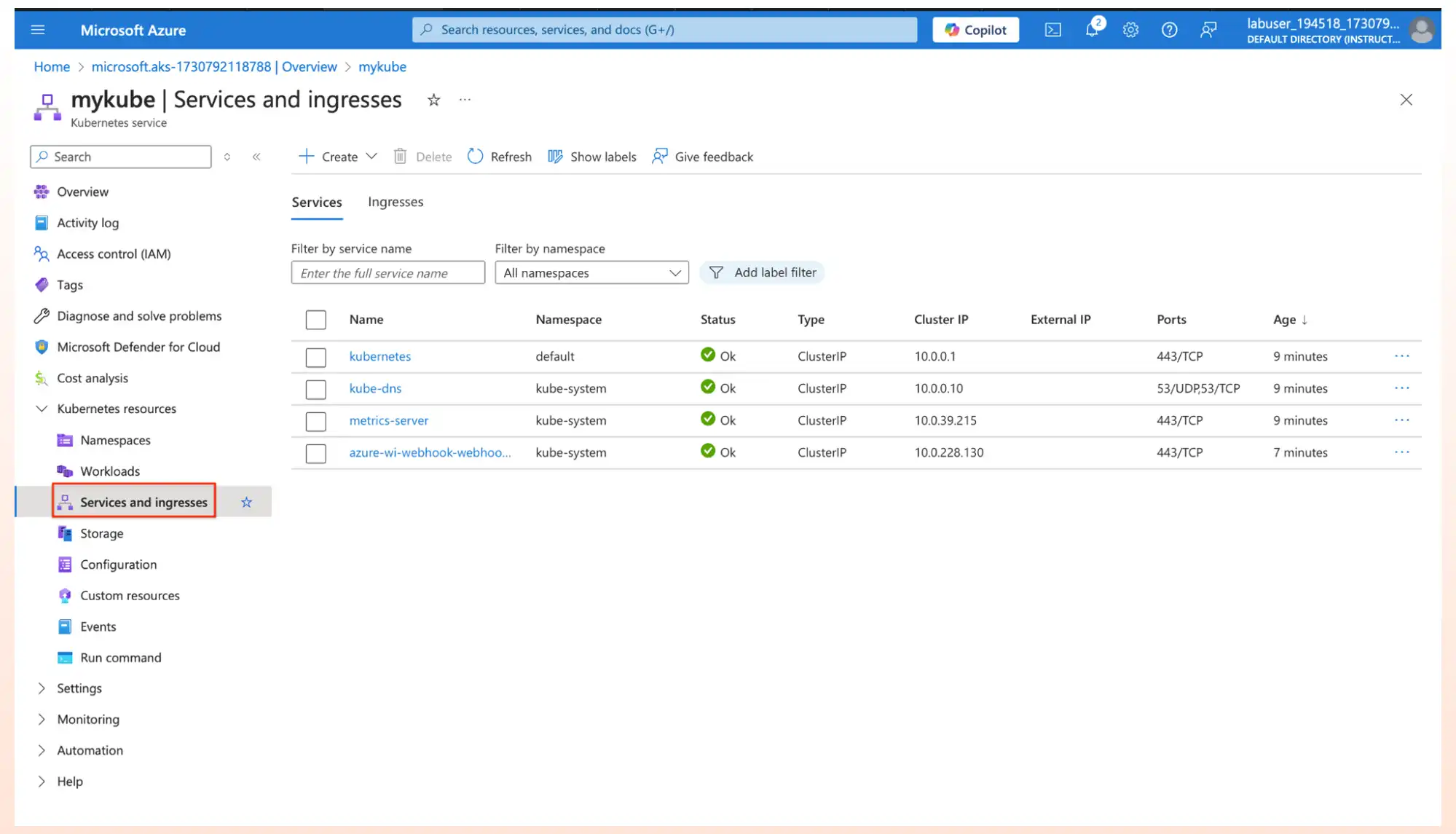Click the Storage icon

[x=65, y=533]
